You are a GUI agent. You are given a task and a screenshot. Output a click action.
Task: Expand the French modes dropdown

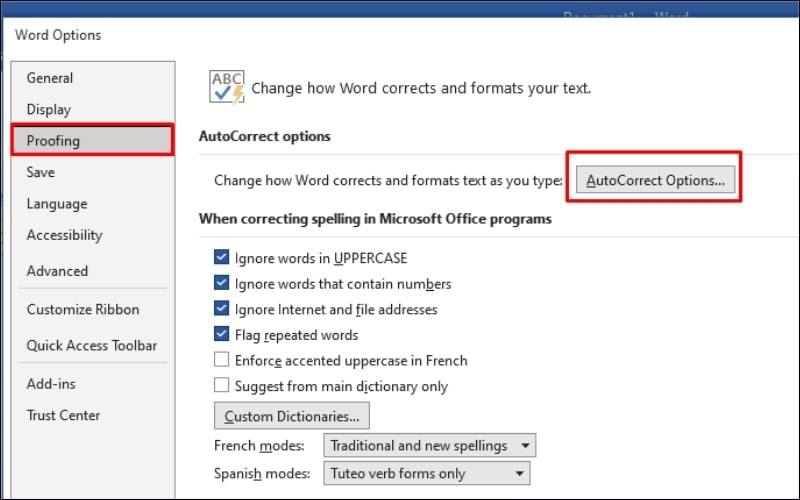tap(430, 445)
